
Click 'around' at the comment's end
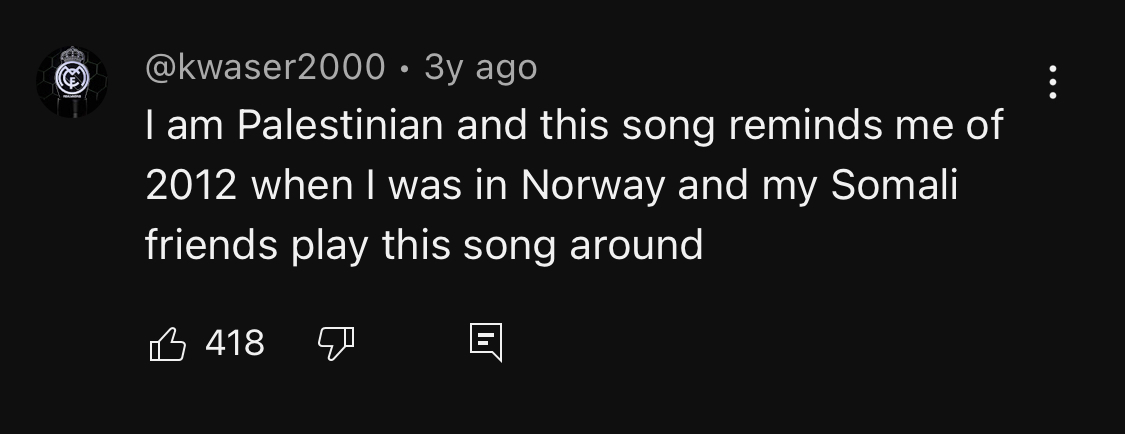point(636,245)
